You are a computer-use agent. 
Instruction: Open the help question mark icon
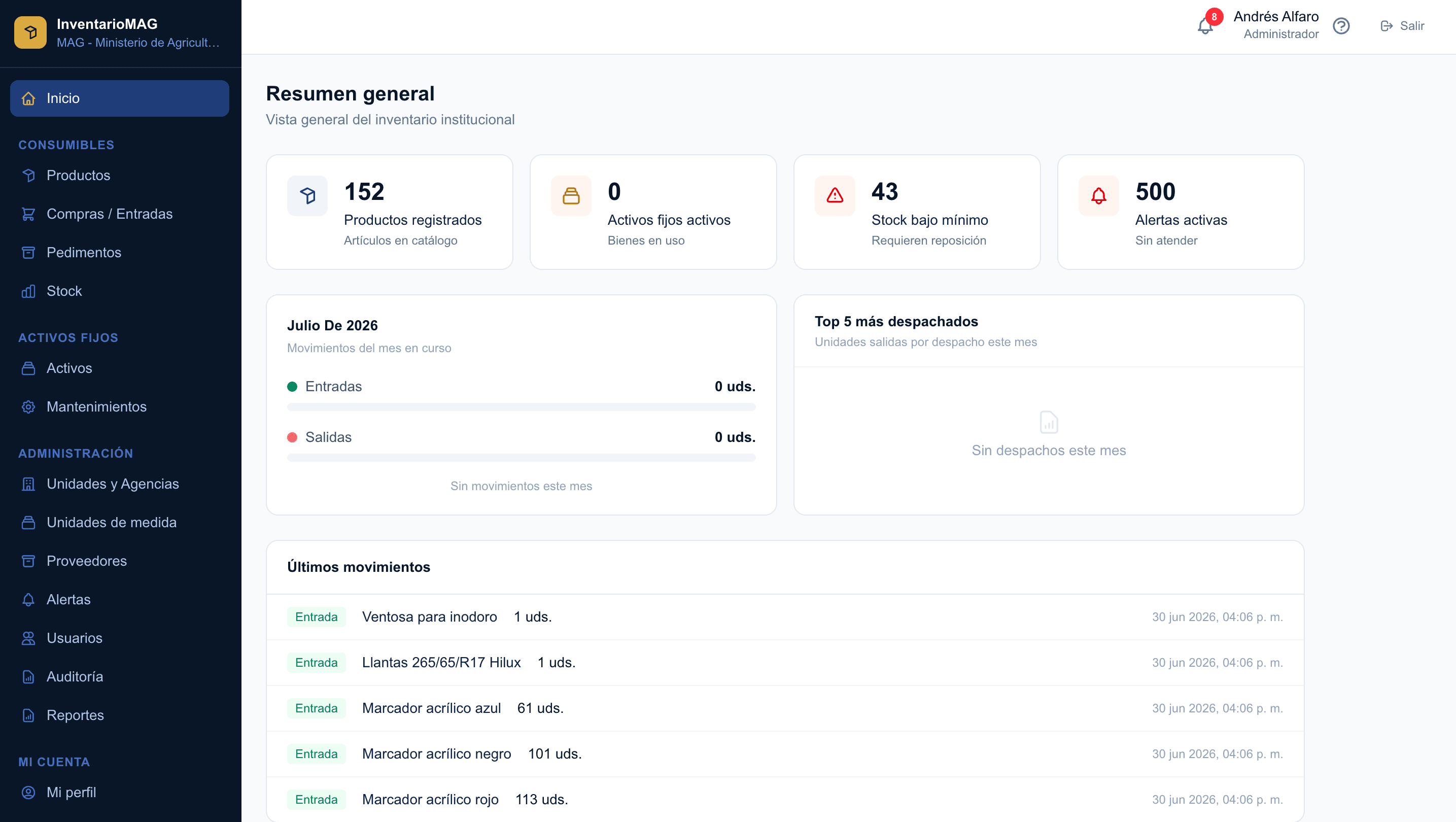point(1341,26)
